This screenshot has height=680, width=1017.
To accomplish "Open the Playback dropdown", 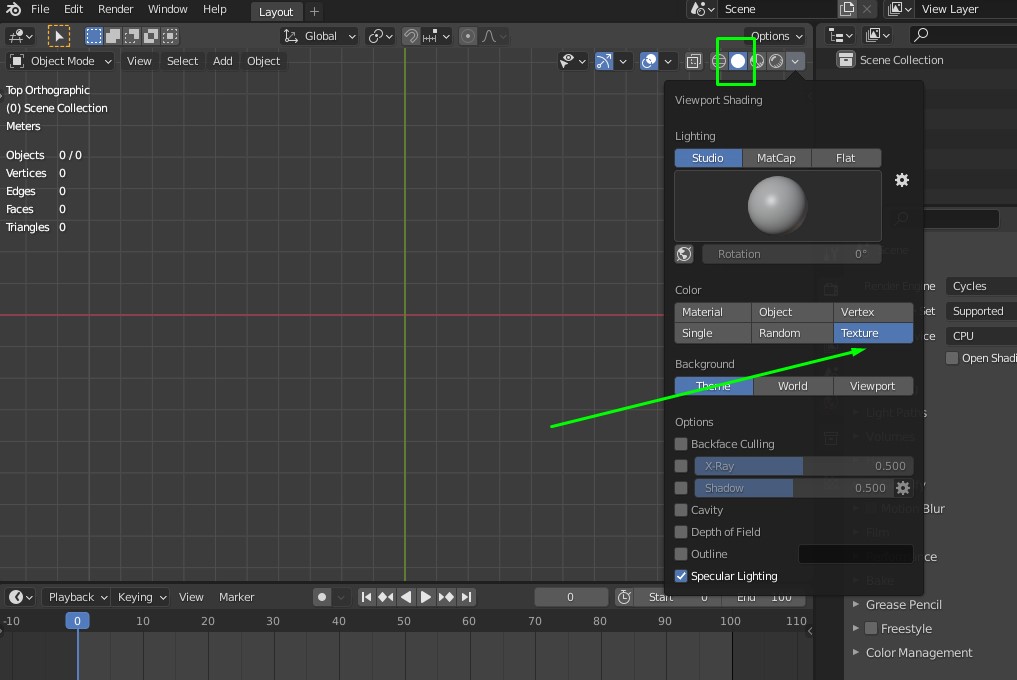I will 77,597.
